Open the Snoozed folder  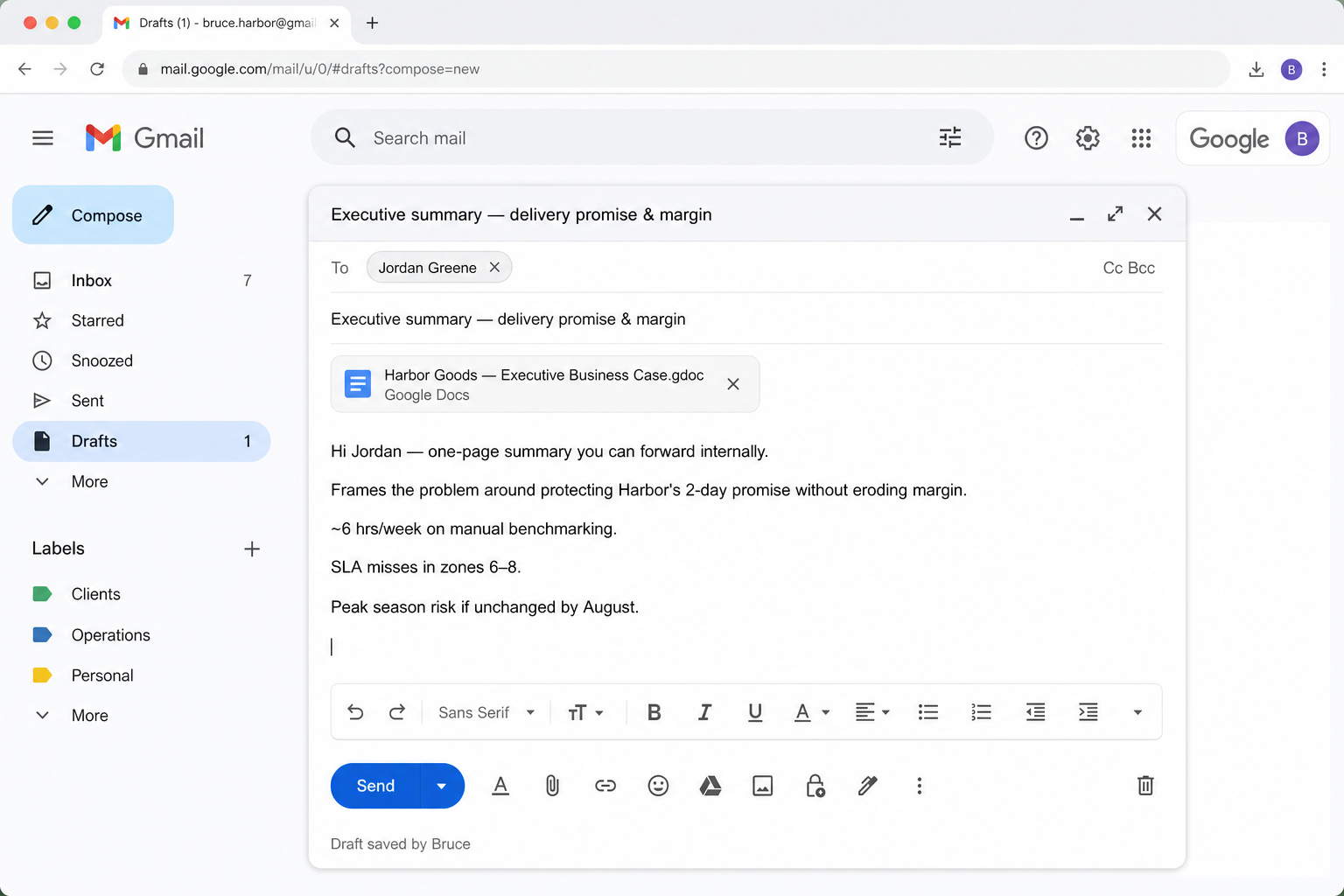(142, 360)
